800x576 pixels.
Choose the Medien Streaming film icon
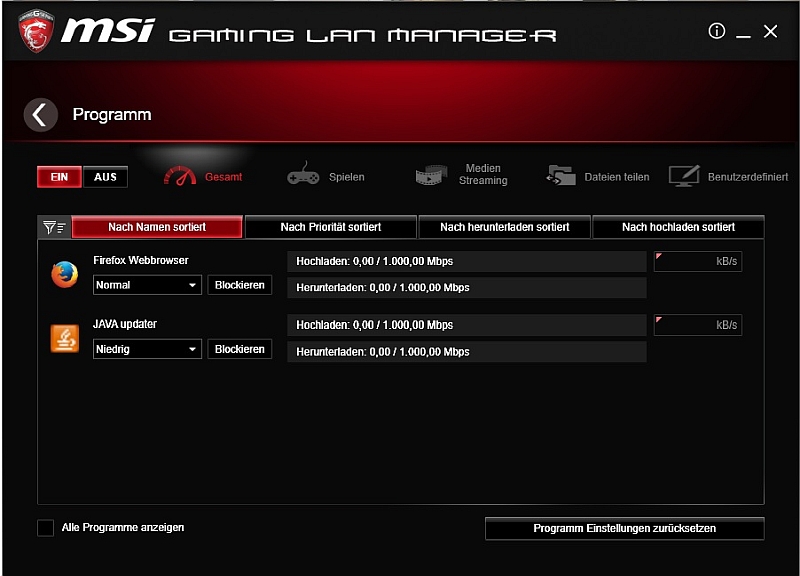(x=432, y=177)
